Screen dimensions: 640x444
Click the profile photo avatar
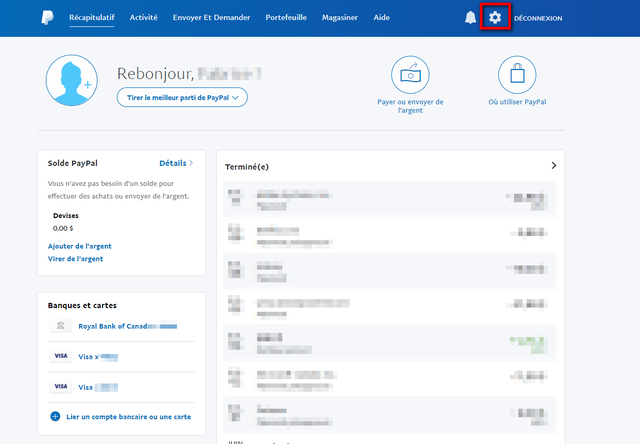click(71, 81)
